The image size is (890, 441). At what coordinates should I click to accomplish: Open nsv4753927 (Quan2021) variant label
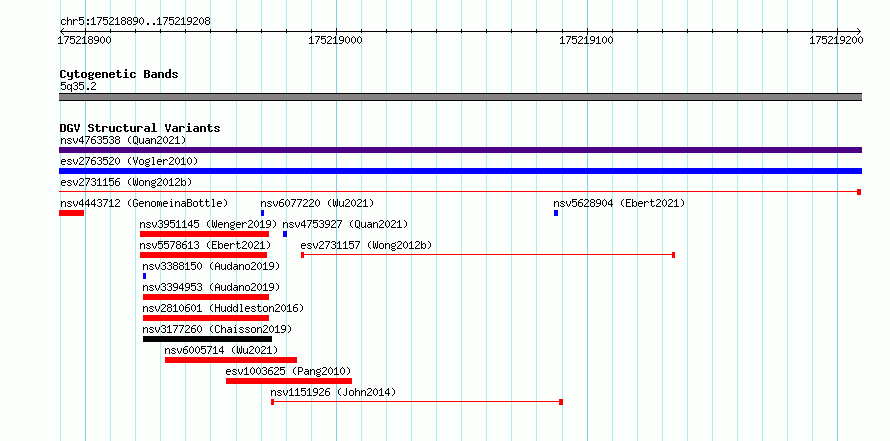click(345, 224)
